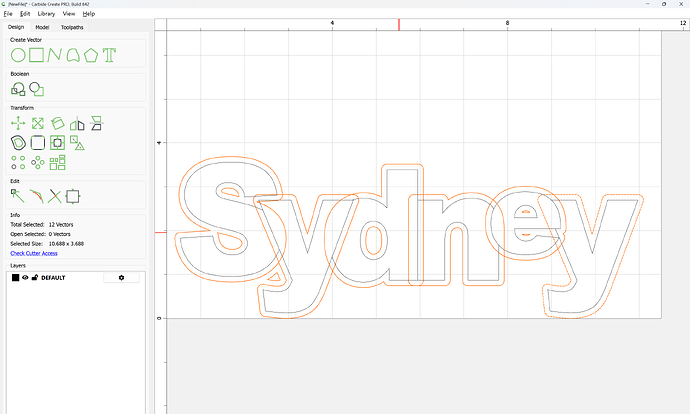Click the Check Cutter Access link
Screen dimensions: 690x414
[34, 253]
